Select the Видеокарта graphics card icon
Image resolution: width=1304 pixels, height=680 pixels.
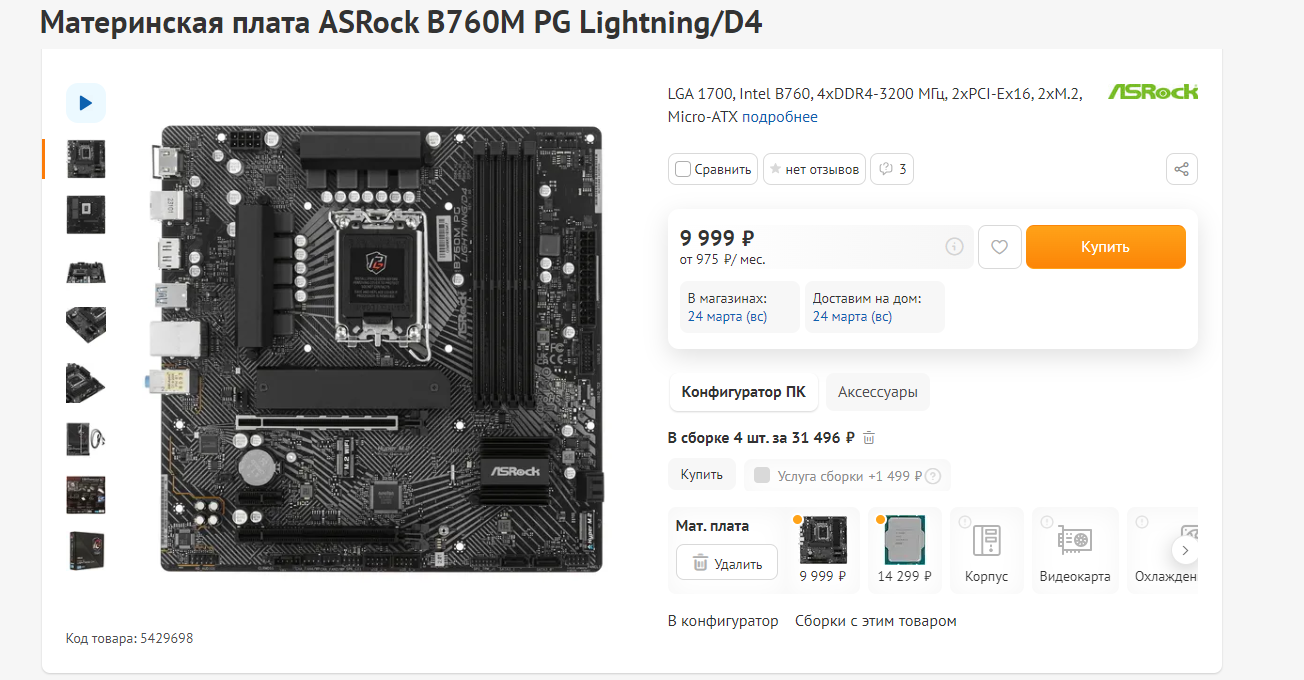1075,550
